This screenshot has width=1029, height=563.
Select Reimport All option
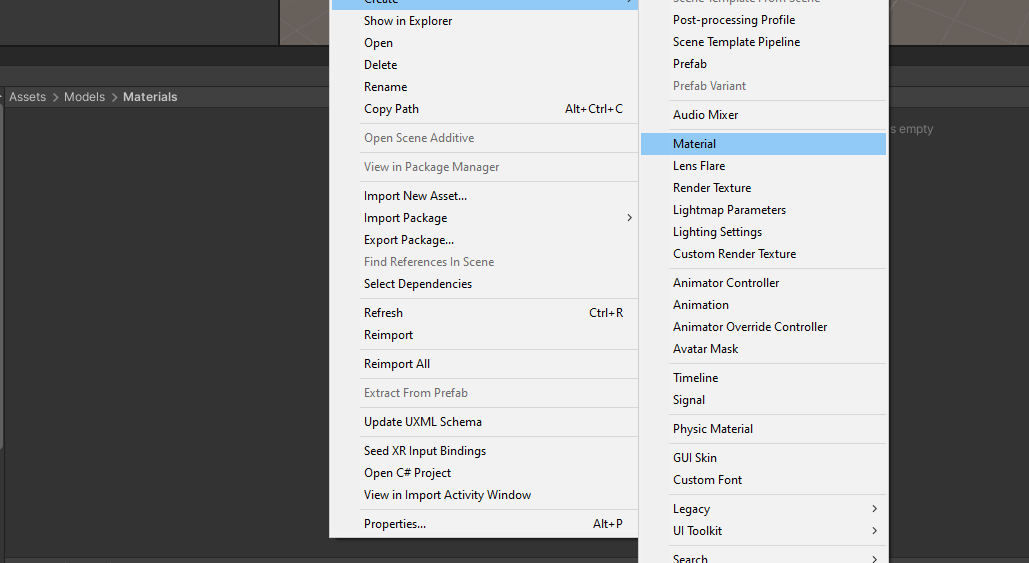(x=397, y=364)
